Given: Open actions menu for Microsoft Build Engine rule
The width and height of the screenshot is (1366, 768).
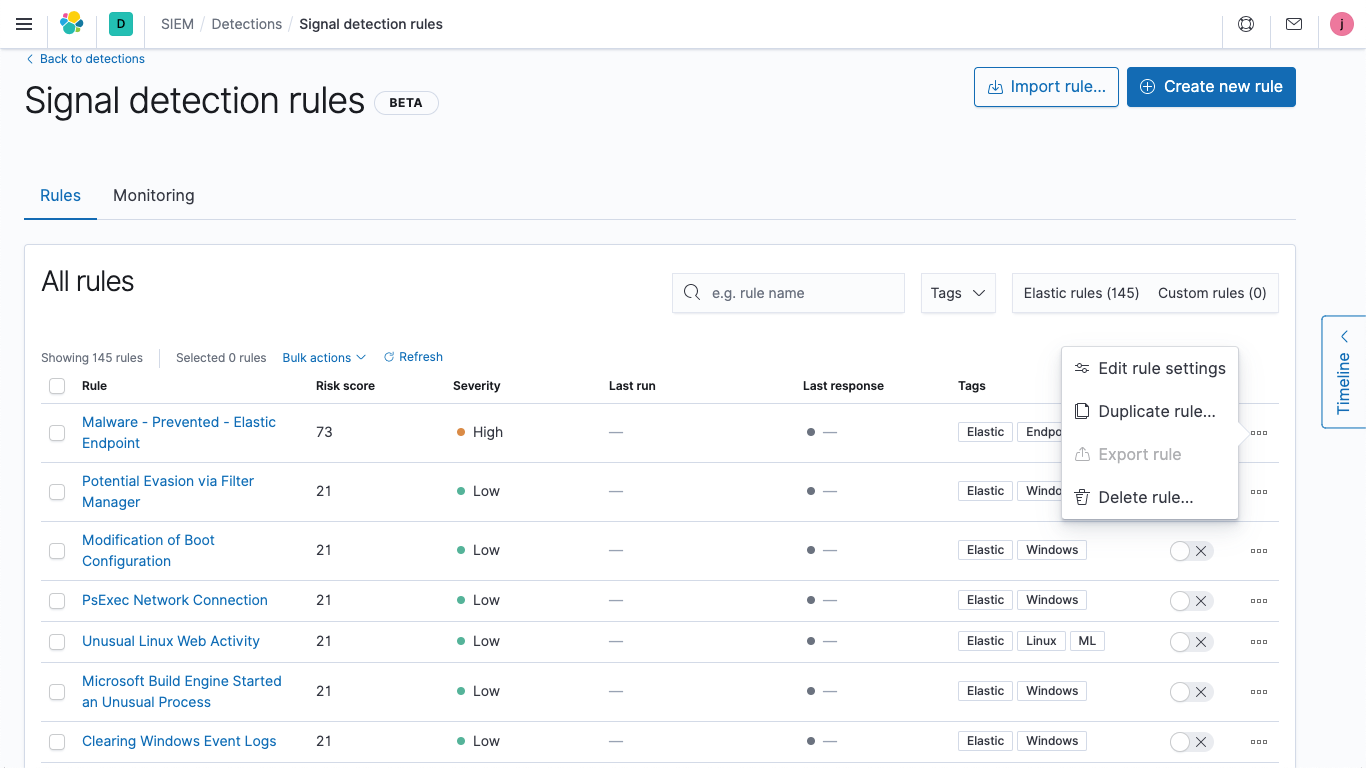Looking at the screenshot, I should click(1259, 692).
